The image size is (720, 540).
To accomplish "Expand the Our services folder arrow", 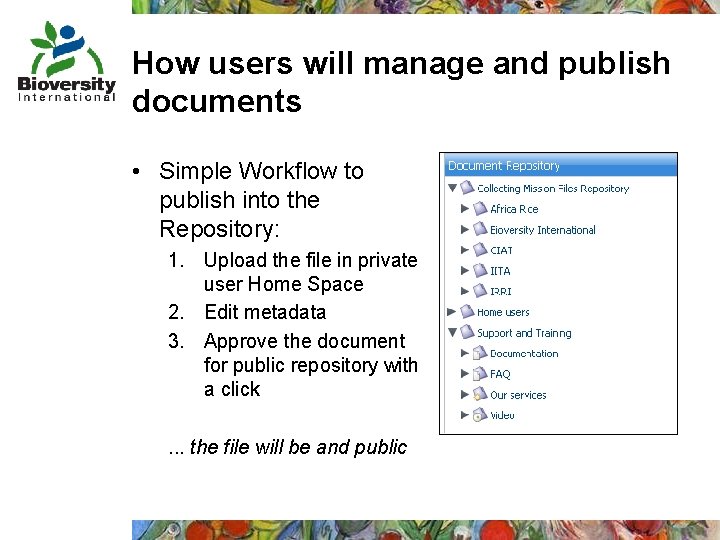I will pyautogui.click(x=465, y=394).
